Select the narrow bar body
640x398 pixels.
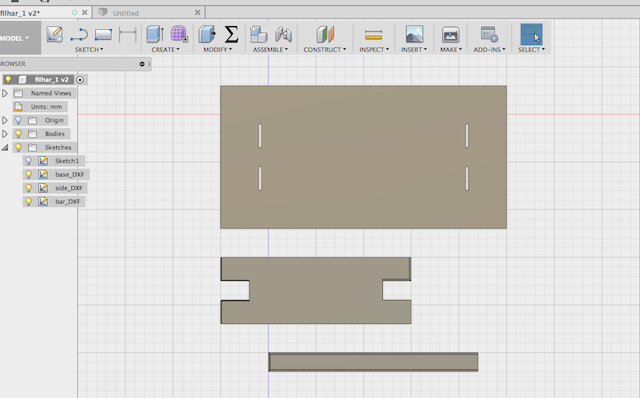coord(373,362)
